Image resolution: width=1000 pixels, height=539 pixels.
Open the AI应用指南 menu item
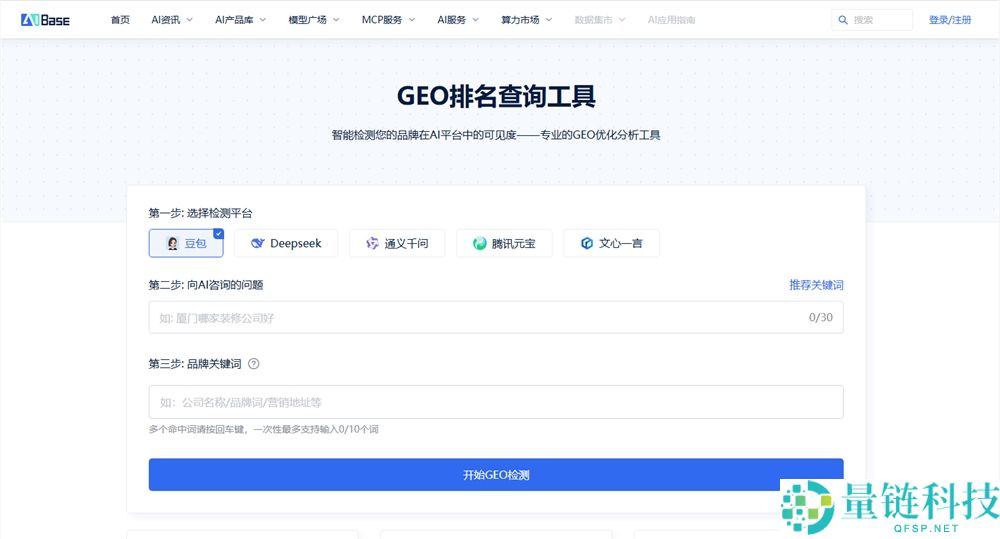[x=671, y=20]
